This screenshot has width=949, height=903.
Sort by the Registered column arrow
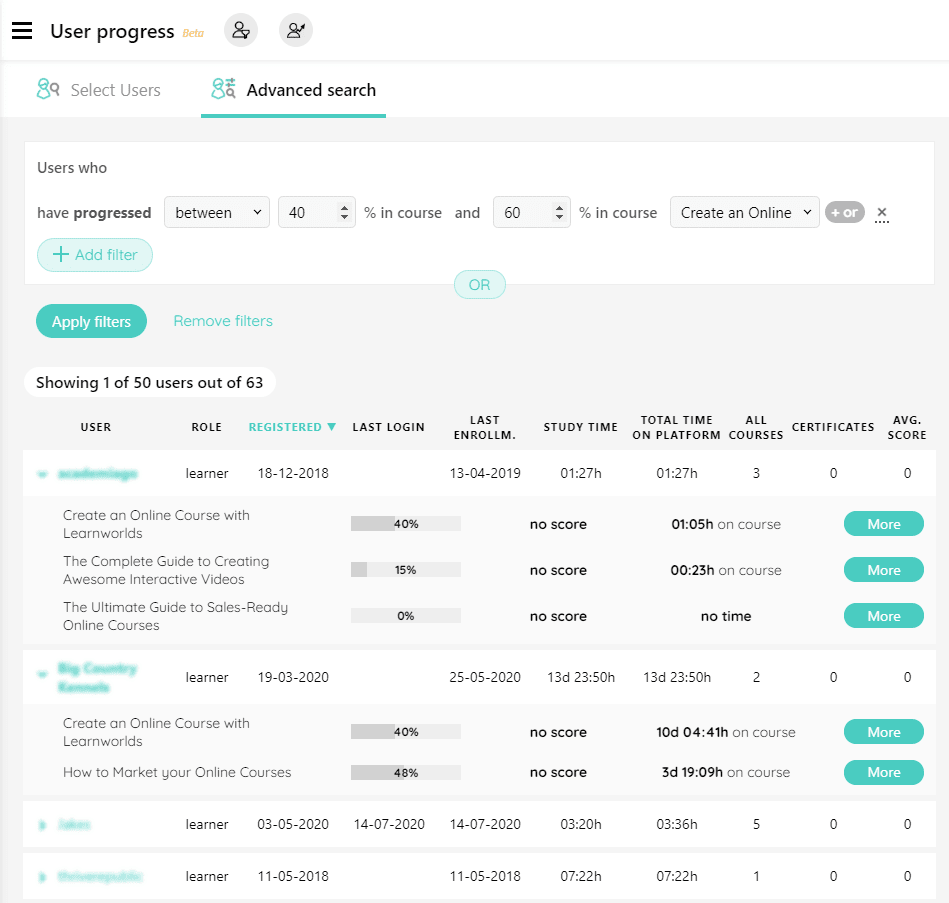point(331,427)
